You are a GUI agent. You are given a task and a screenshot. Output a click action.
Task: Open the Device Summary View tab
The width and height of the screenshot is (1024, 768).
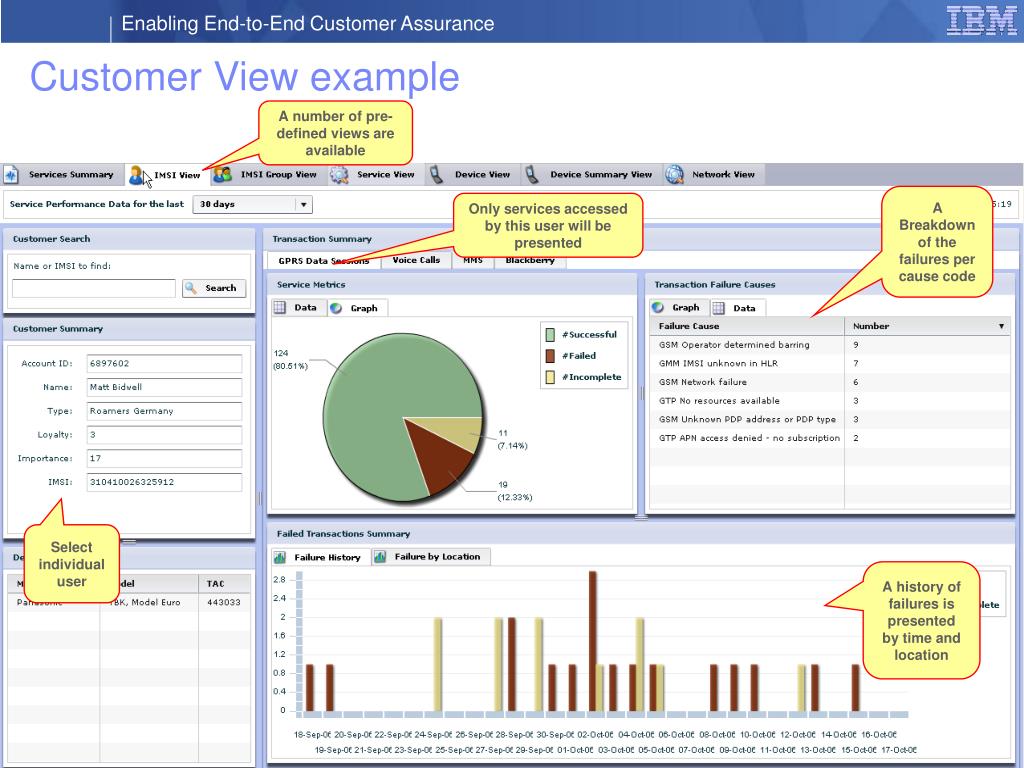(x=591, y=174)
